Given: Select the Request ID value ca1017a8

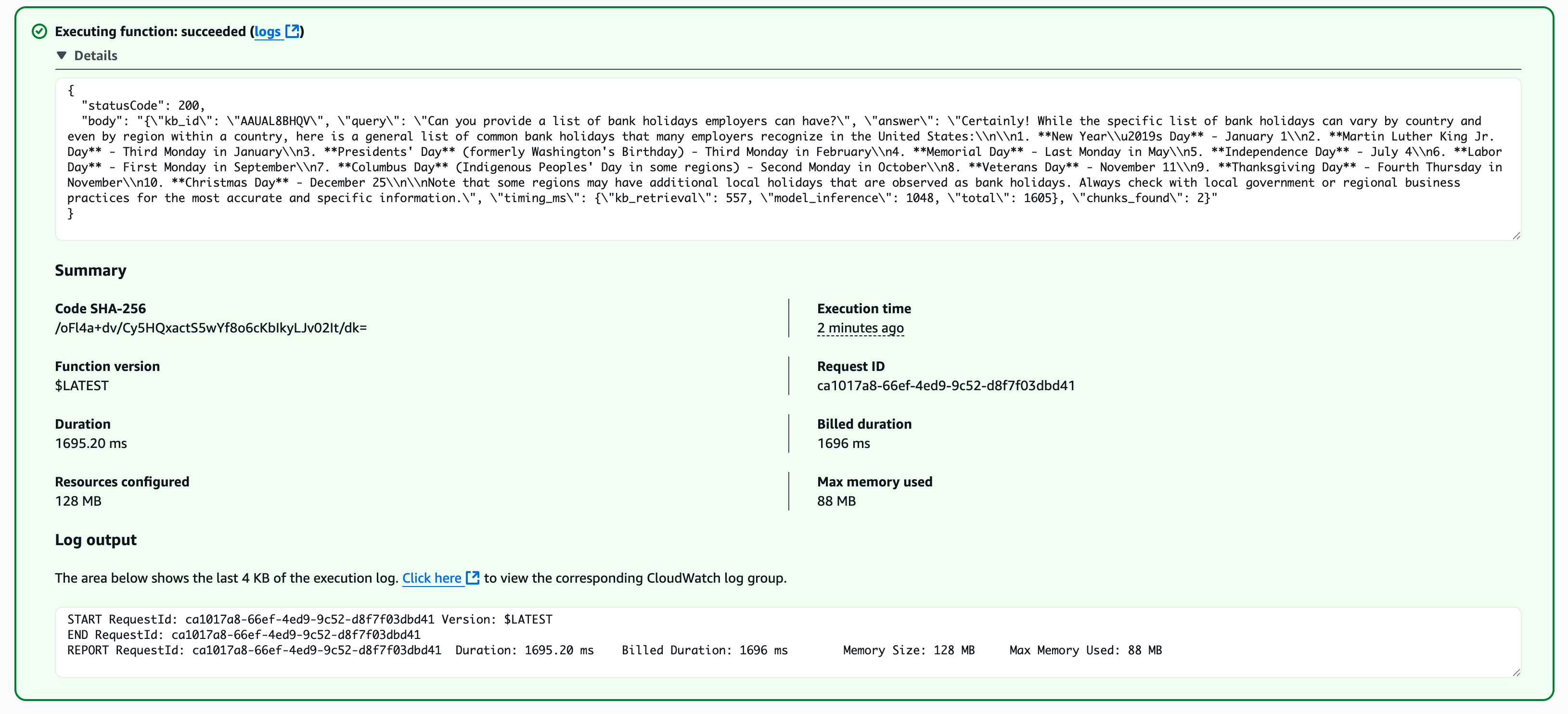Looking at the screenshot, I should click(945, 386).
